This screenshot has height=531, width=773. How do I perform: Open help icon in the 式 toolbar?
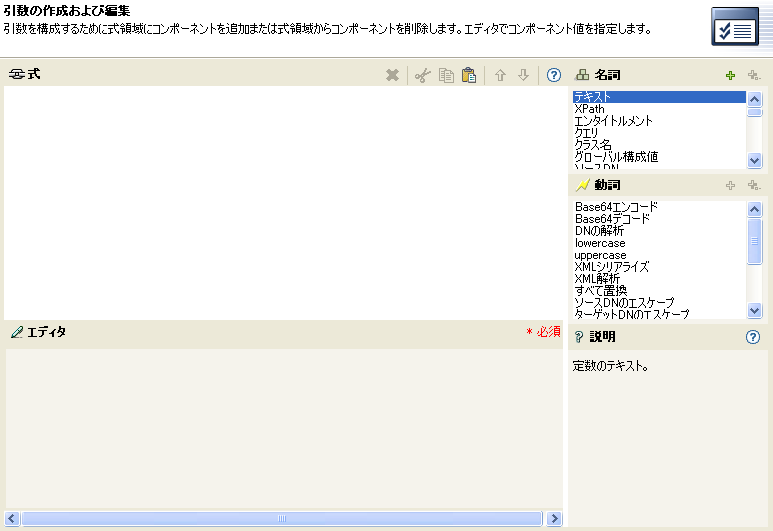pyautogui.click(x=554, y=75)
